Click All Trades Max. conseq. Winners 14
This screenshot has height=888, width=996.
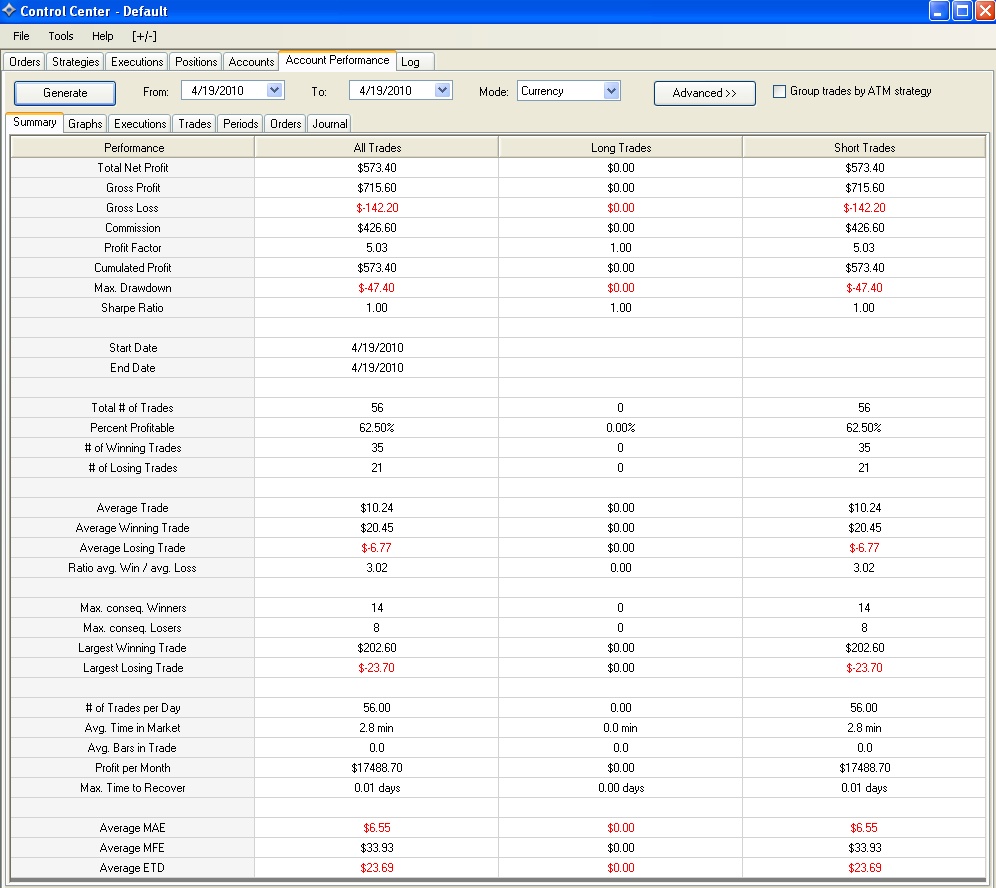click(x=377, y=608)
